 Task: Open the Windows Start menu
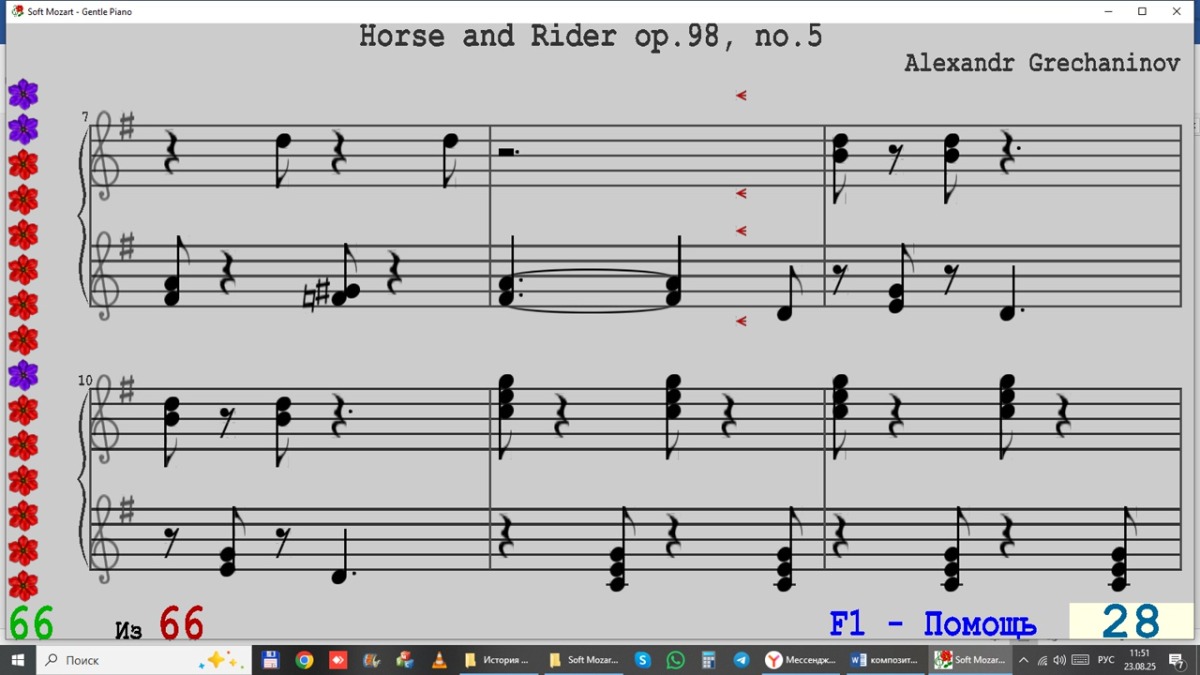[x=17, y=660]
